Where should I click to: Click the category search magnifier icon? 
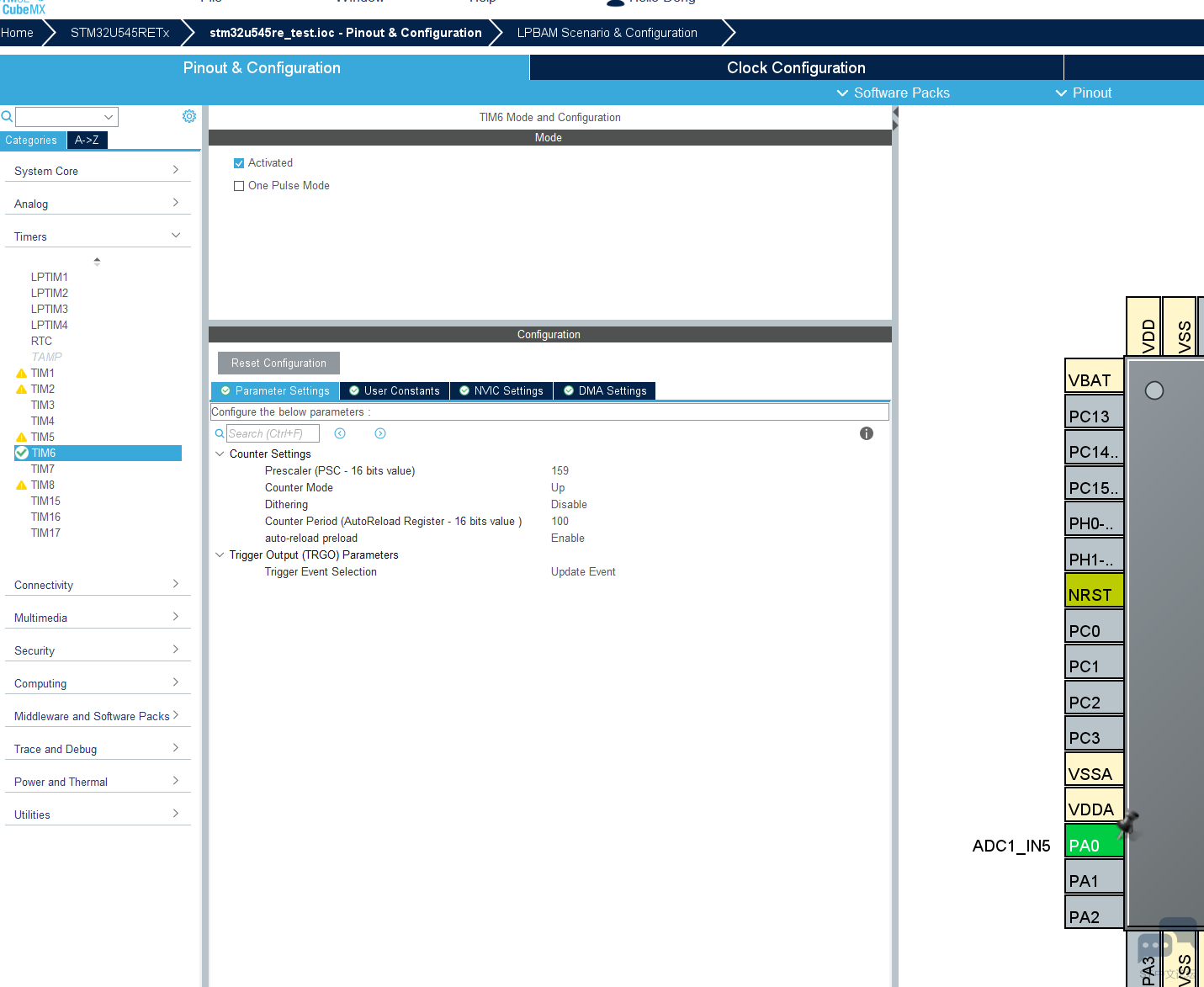pos(7,116)
